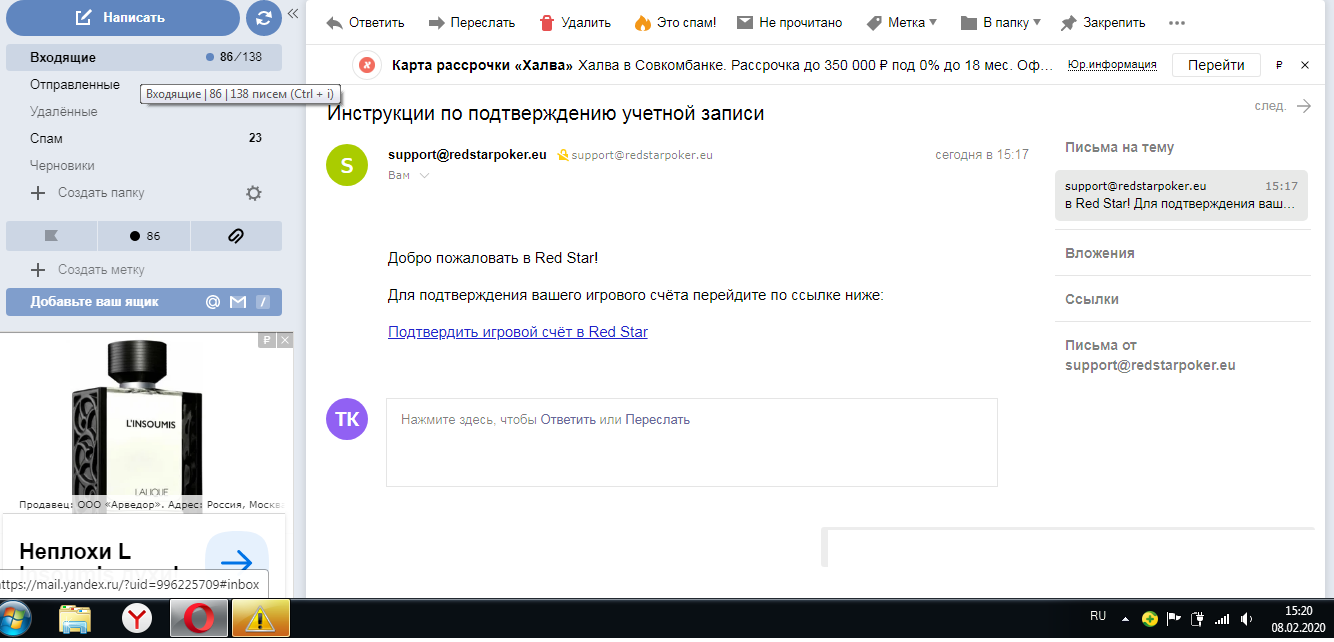The width and height of the screenshot is (1334, 642).
Task: Open the Метка label dropdown
Action: point(902,22)
